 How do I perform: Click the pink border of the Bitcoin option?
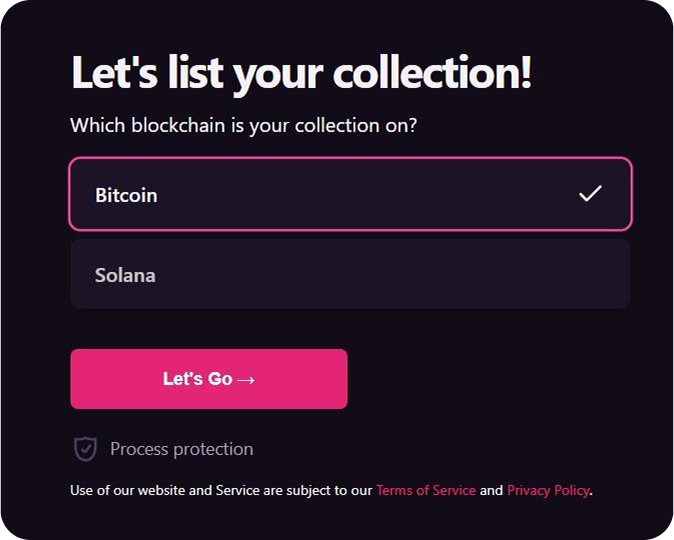coord(350,158)
